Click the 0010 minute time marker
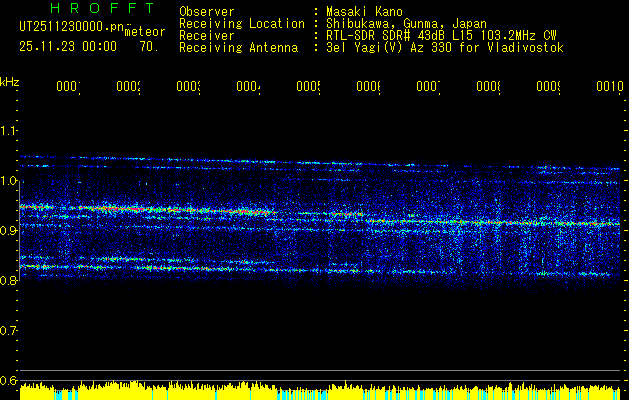 (610, 86)
